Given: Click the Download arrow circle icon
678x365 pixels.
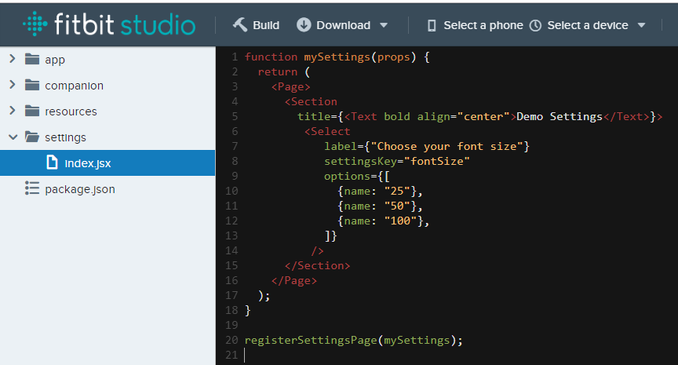Looking at the screenshot, I should coord(304,25).
